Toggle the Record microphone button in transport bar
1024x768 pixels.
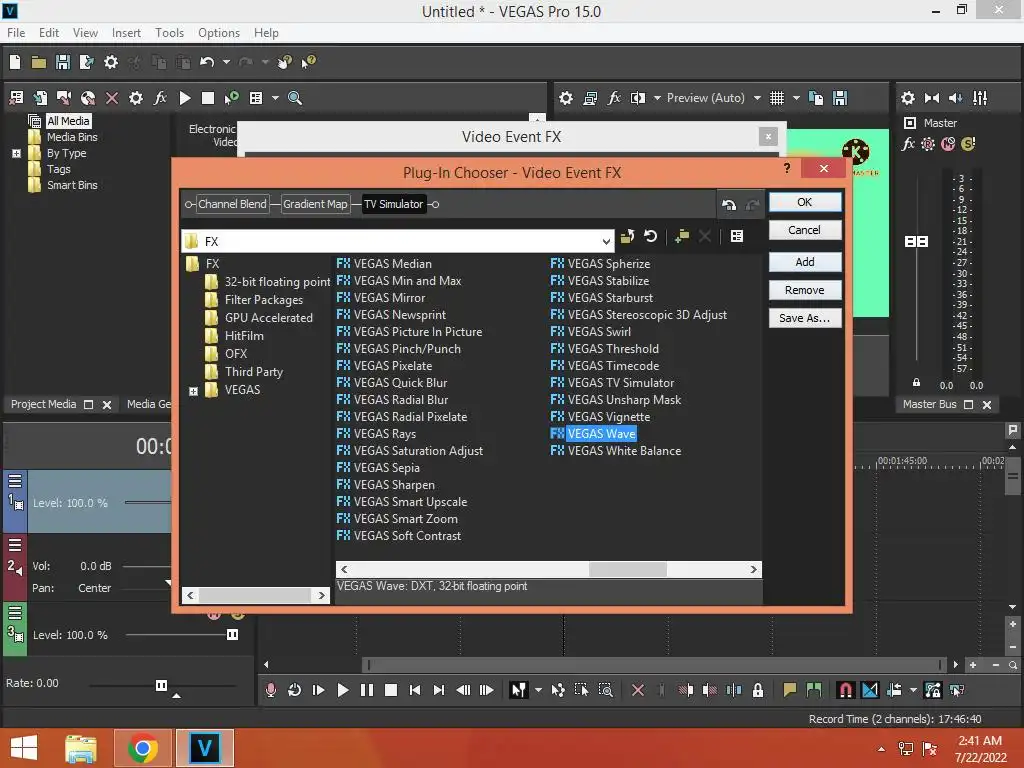(x=270, y=690)
